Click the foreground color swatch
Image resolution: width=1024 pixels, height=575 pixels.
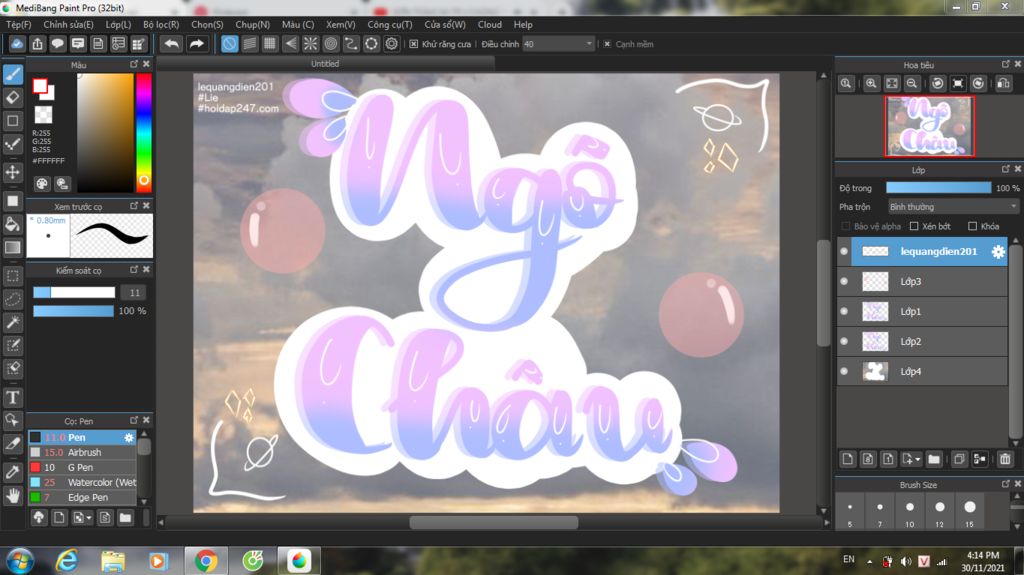(x=40, y=86)
